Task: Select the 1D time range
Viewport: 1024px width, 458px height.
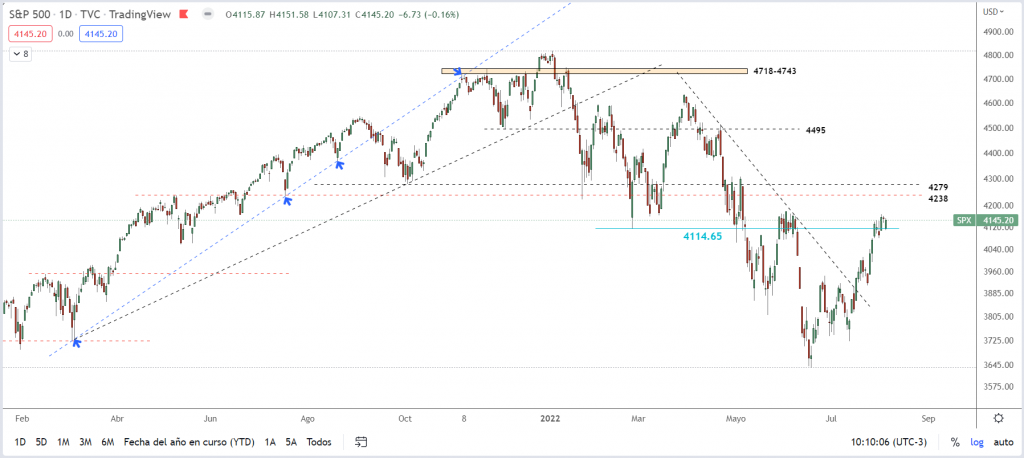Action: (20, 442)
